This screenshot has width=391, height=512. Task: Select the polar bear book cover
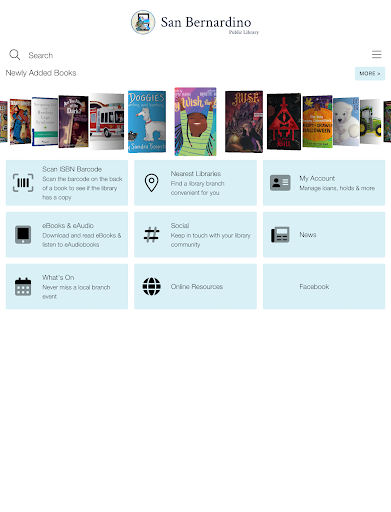click(346, 122)
